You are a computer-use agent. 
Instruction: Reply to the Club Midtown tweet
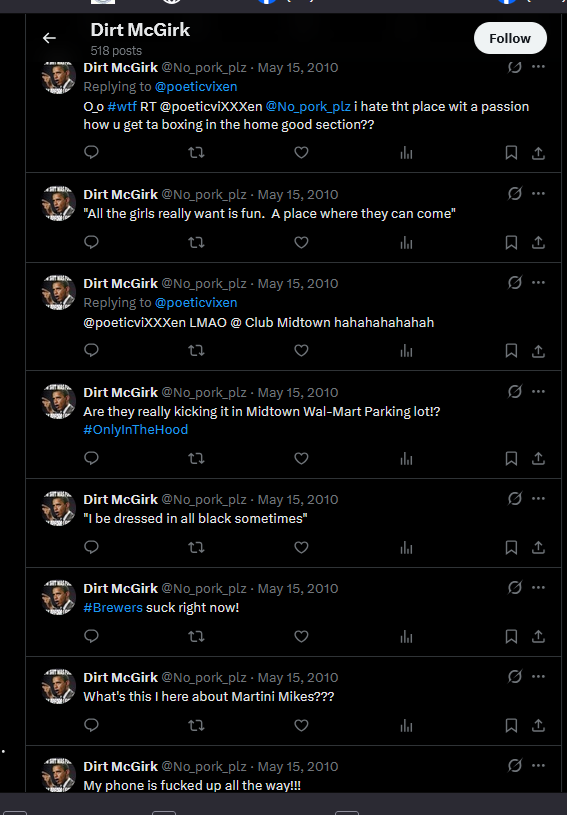click(x=91, y=350)
